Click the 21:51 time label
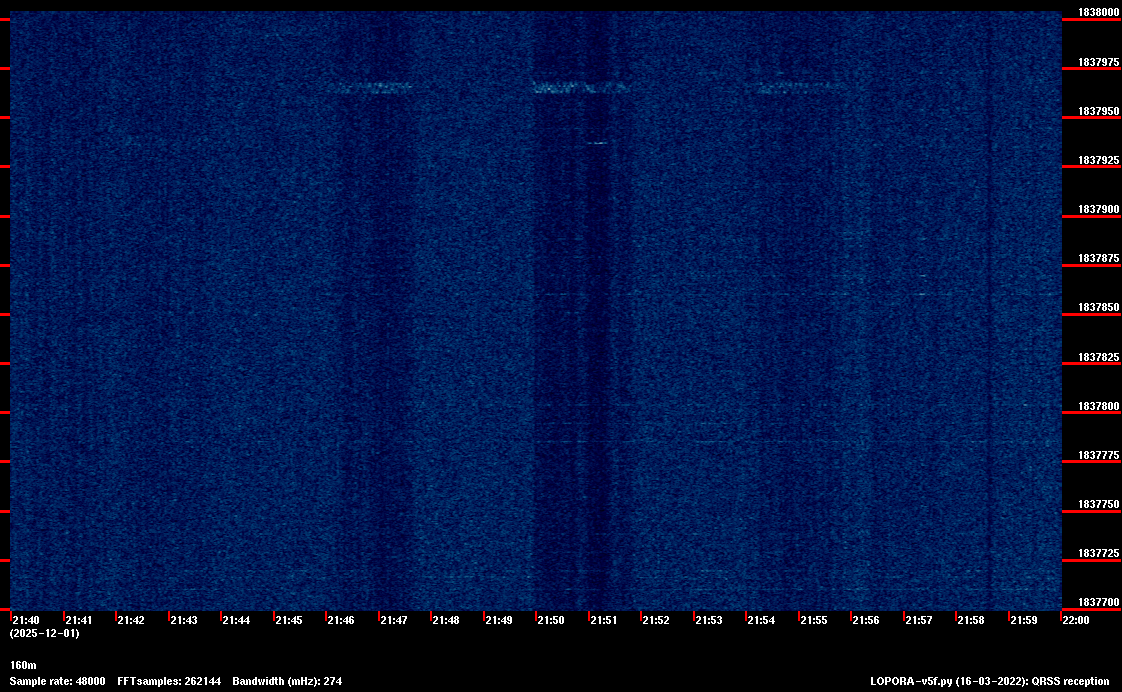Image resolution: width=1122 pixels, height=692 pixels. pyautogui.click(x=604, y=620)
